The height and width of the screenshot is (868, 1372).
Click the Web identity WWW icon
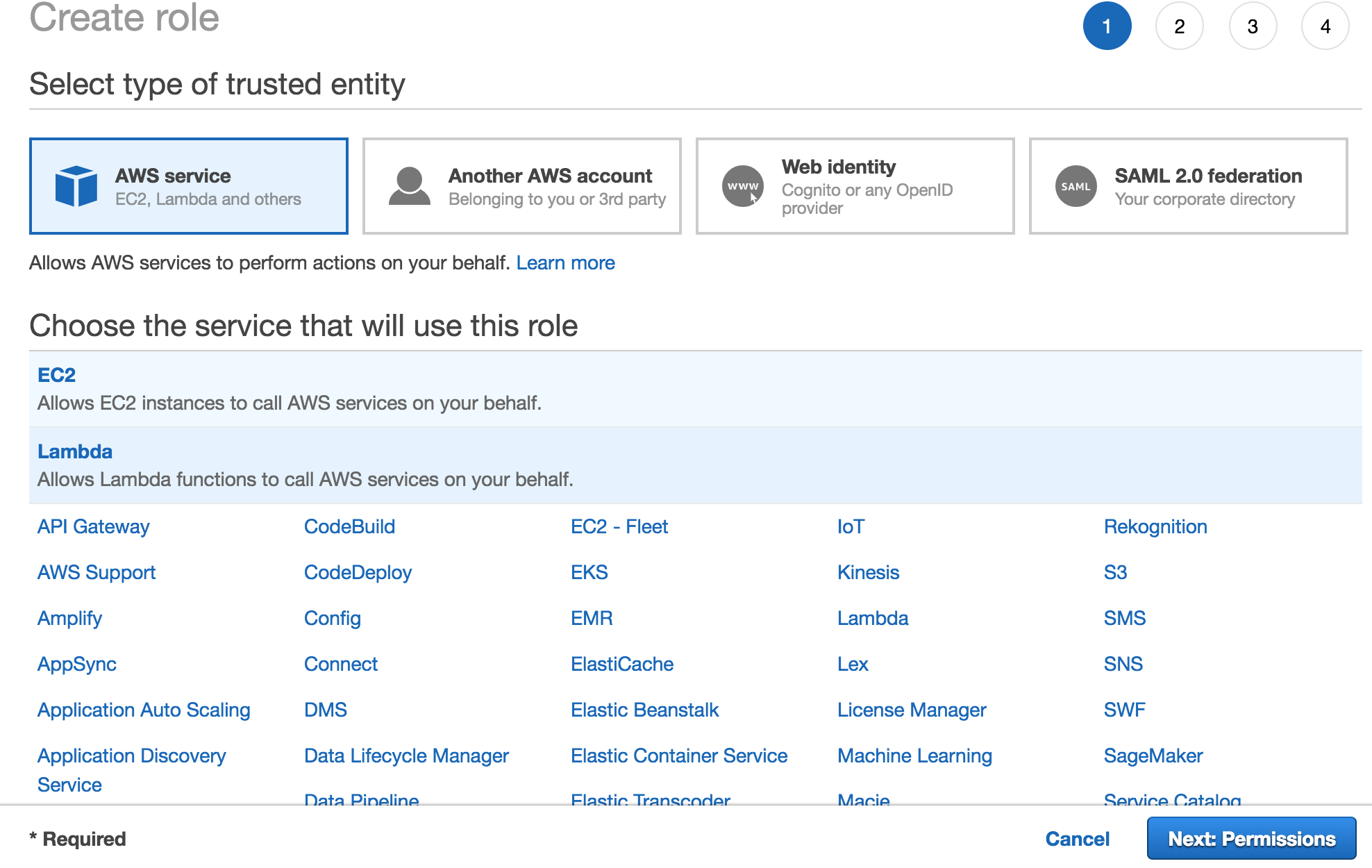(742, 186)
